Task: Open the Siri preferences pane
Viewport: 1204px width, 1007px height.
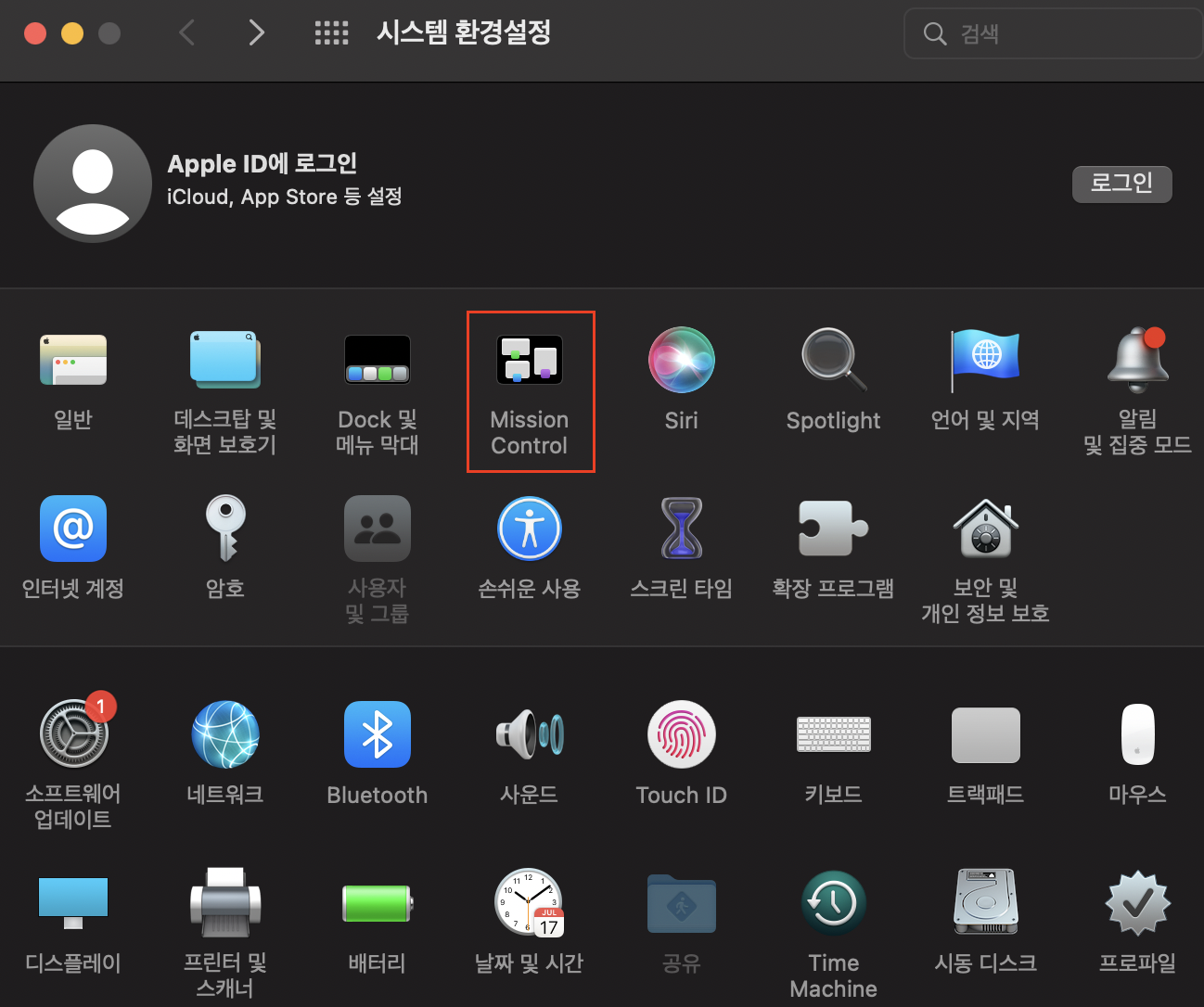Action: tap(682, 360)
